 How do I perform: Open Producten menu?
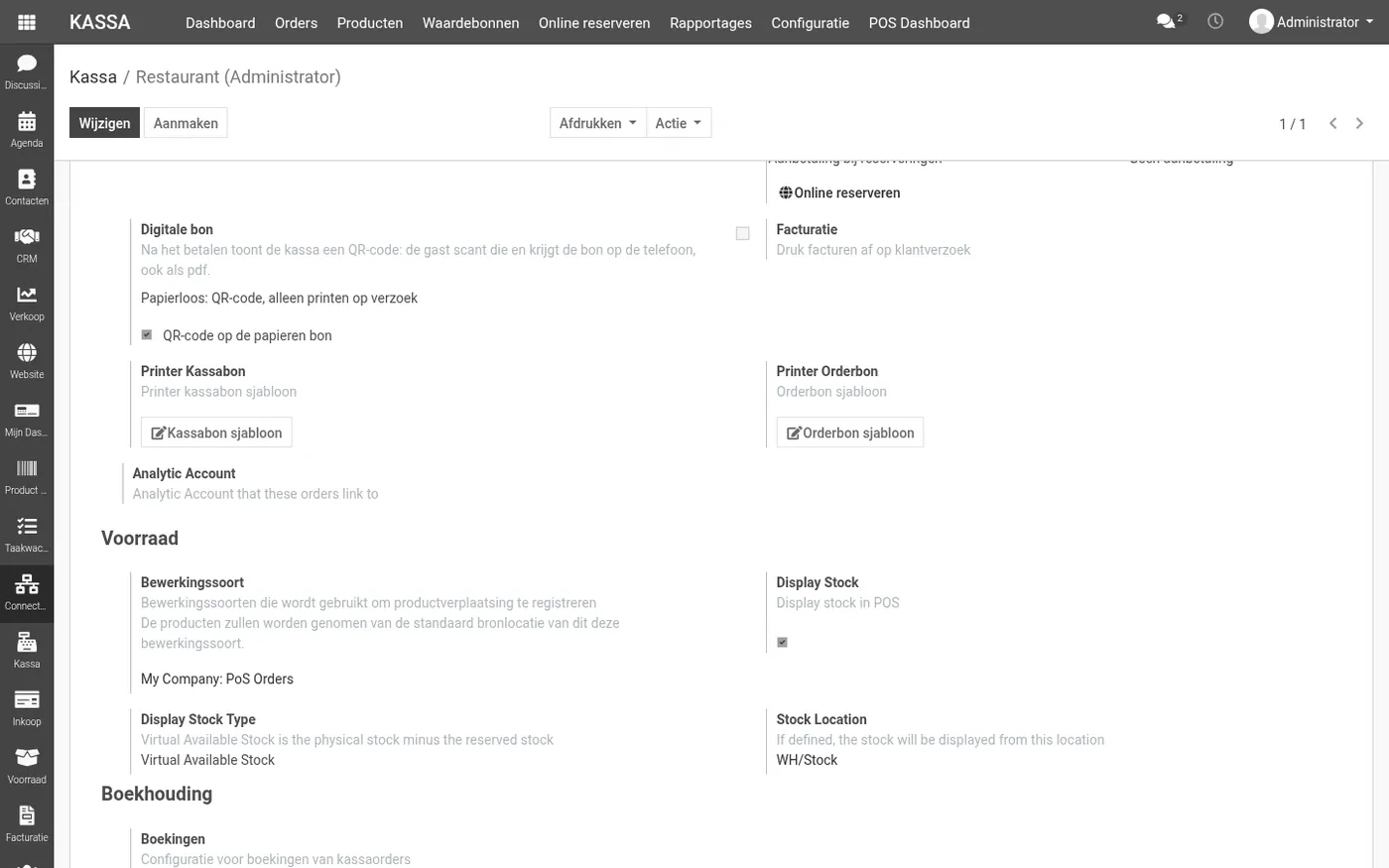click(x=370, y=22)
